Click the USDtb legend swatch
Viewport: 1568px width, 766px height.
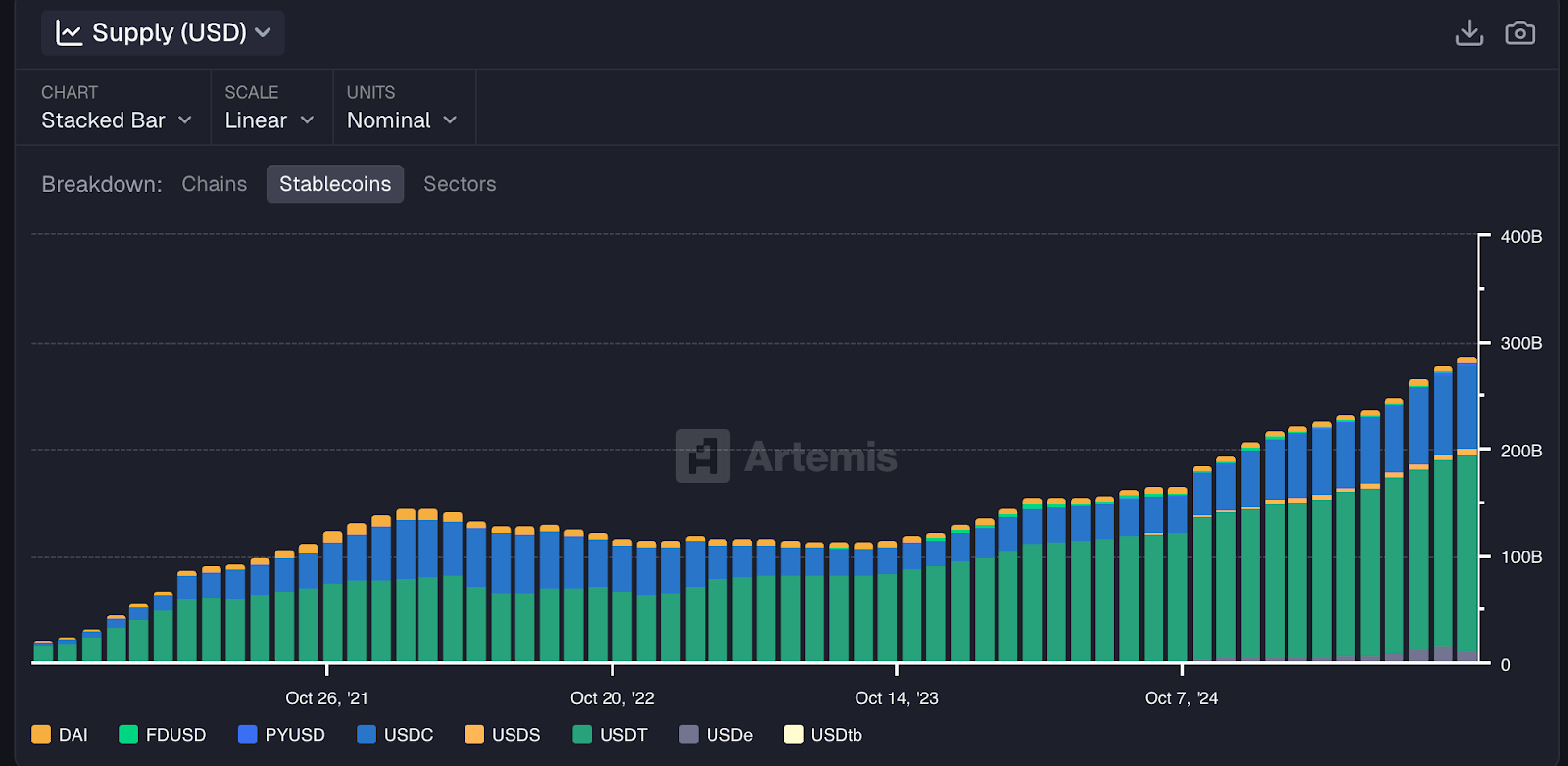pos(794,735)
